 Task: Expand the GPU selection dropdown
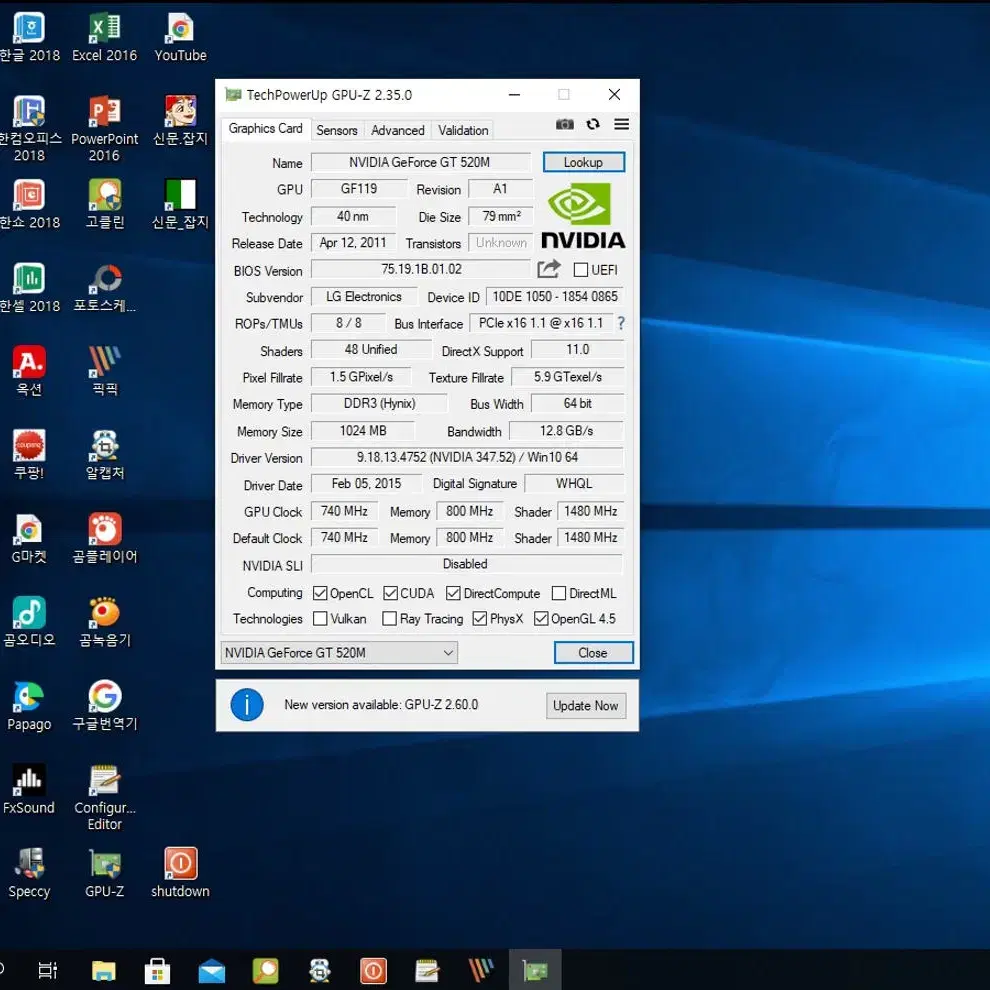(339, 652)
